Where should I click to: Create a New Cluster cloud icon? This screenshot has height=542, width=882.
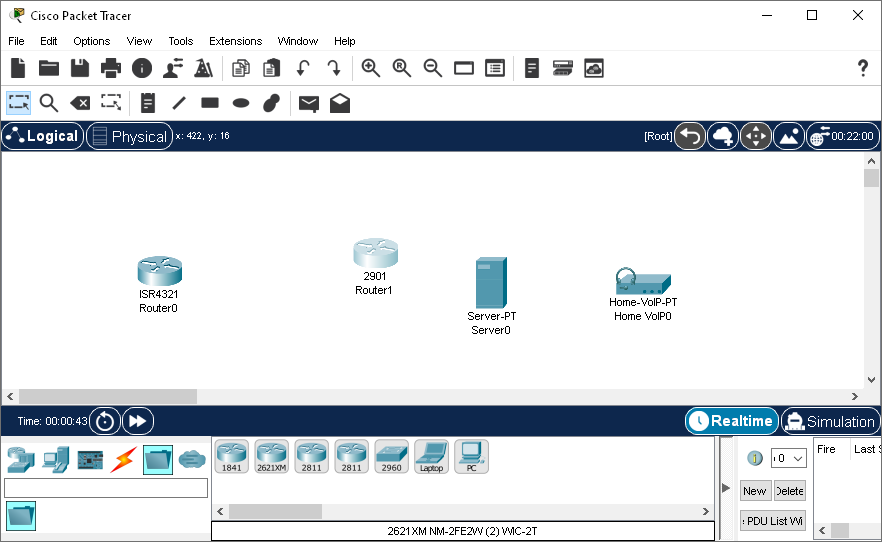(723, 136)
